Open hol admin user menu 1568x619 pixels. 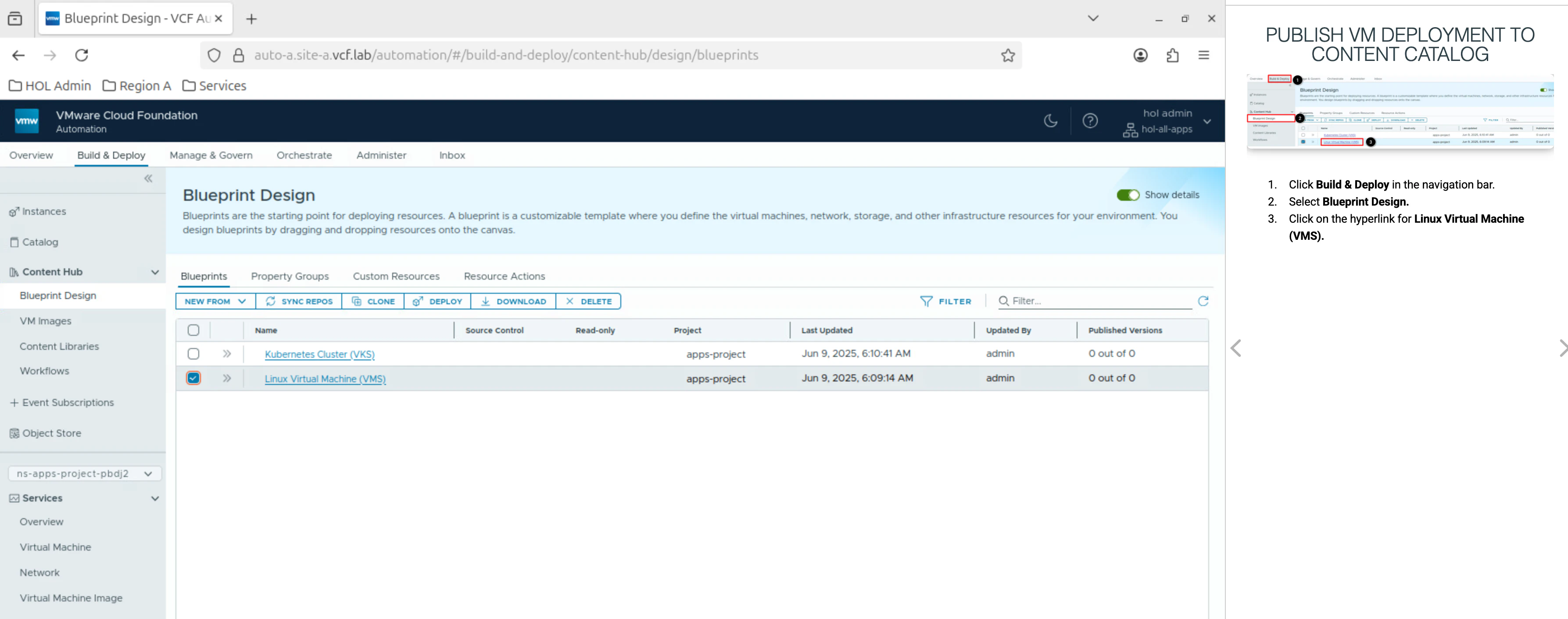point(1167,121)
